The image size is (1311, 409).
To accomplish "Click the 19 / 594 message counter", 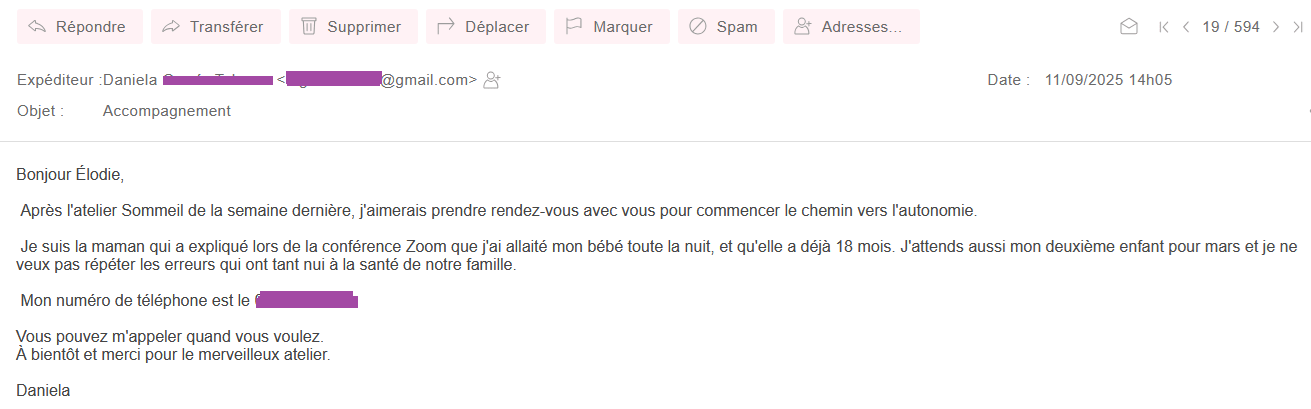I will pos(1231,27).
